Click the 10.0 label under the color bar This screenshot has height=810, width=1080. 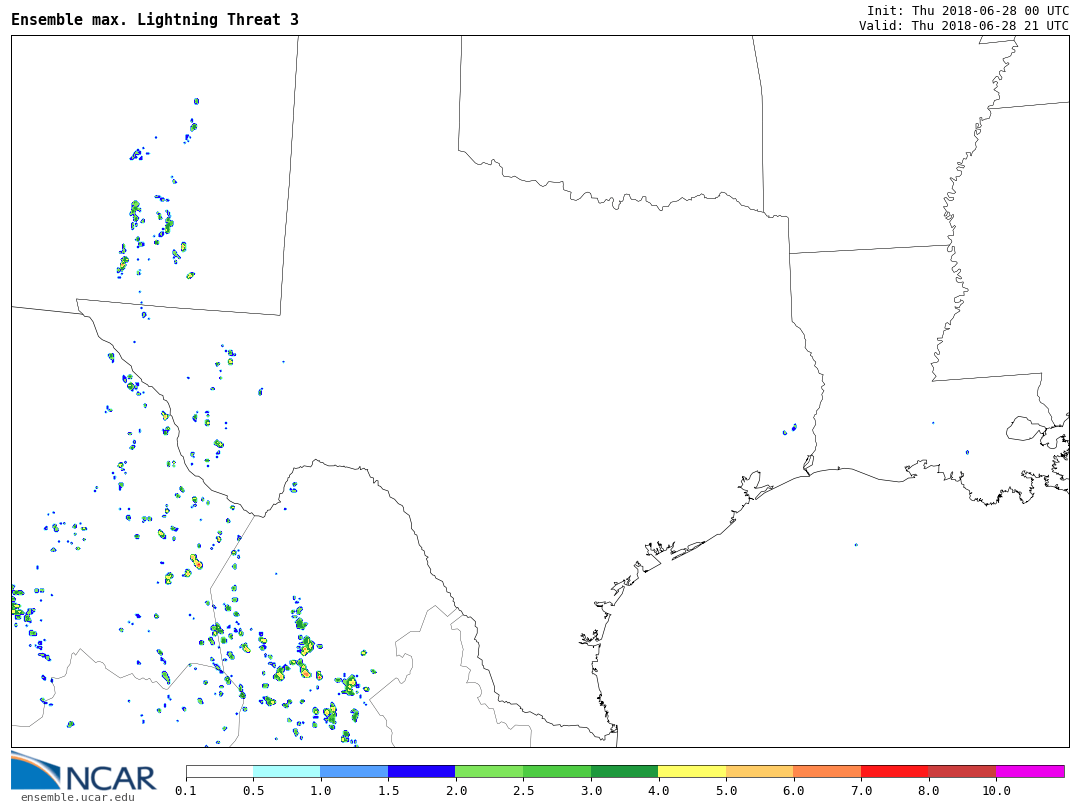(996, 791)
